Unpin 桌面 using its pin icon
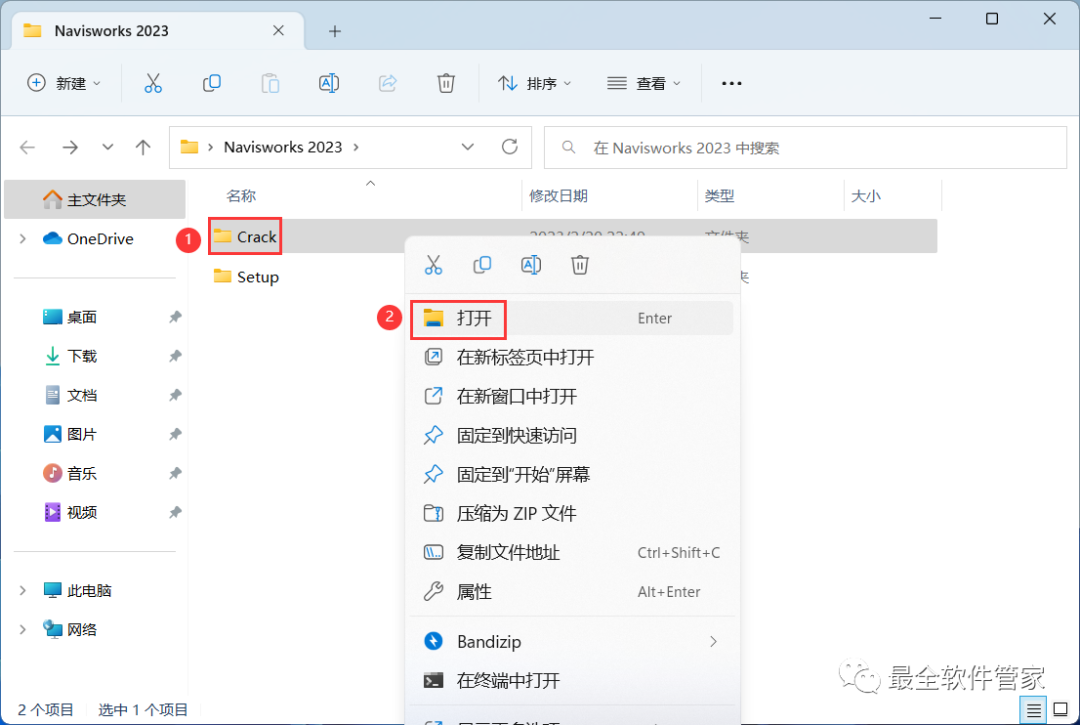This screenshot has width=1080, height=725. 175,317
